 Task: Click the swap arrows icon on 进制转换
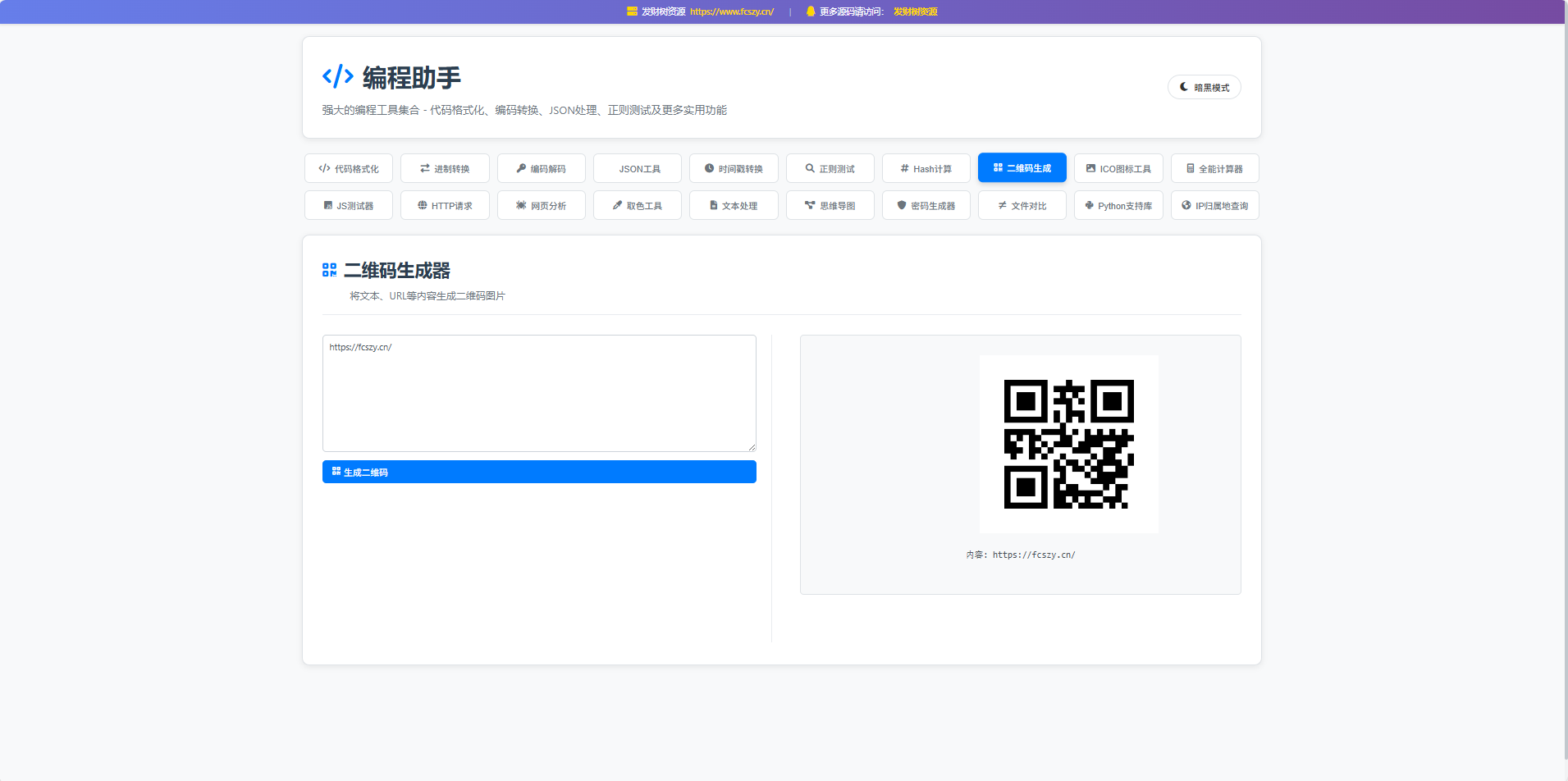pyautogui.click(x=425, y=168)
